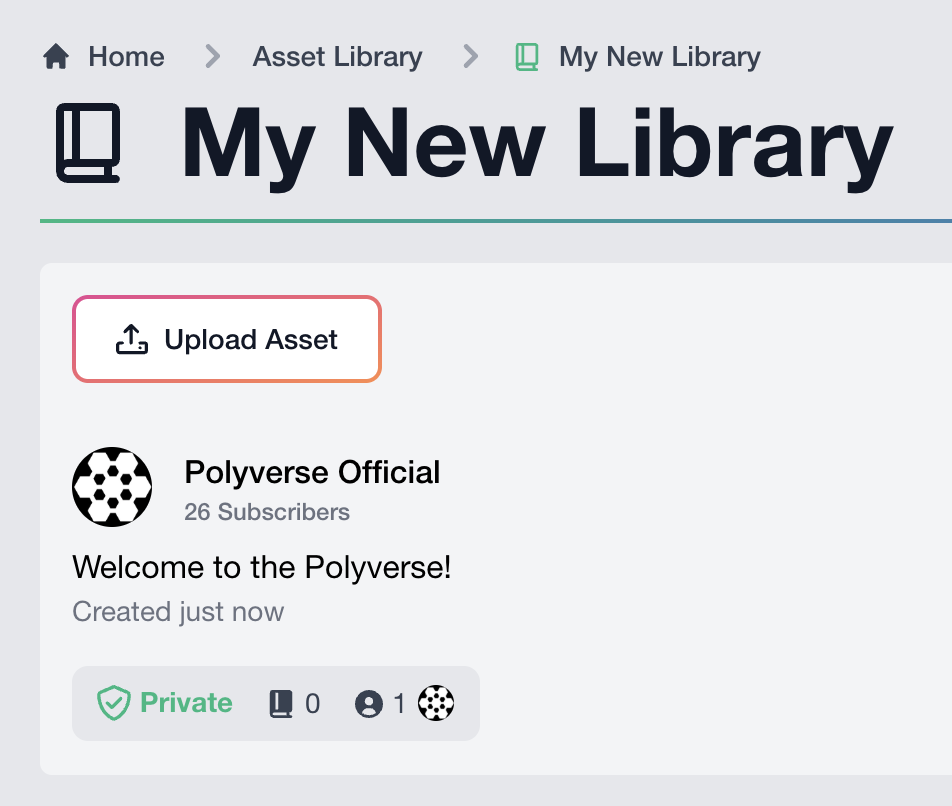Click the Welcome to the Polyverse! description
This screenshot has width=952, height=806.
pyautogui.click(x=262, y=567)
